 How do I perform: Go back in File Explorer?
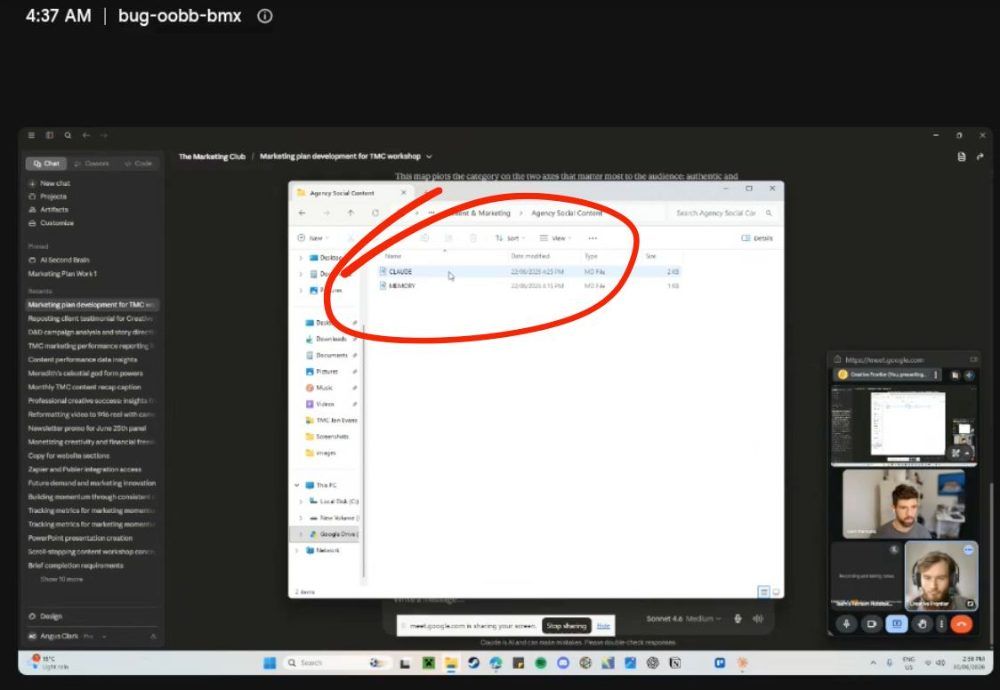pyautogui.click(x=302, y=213)
